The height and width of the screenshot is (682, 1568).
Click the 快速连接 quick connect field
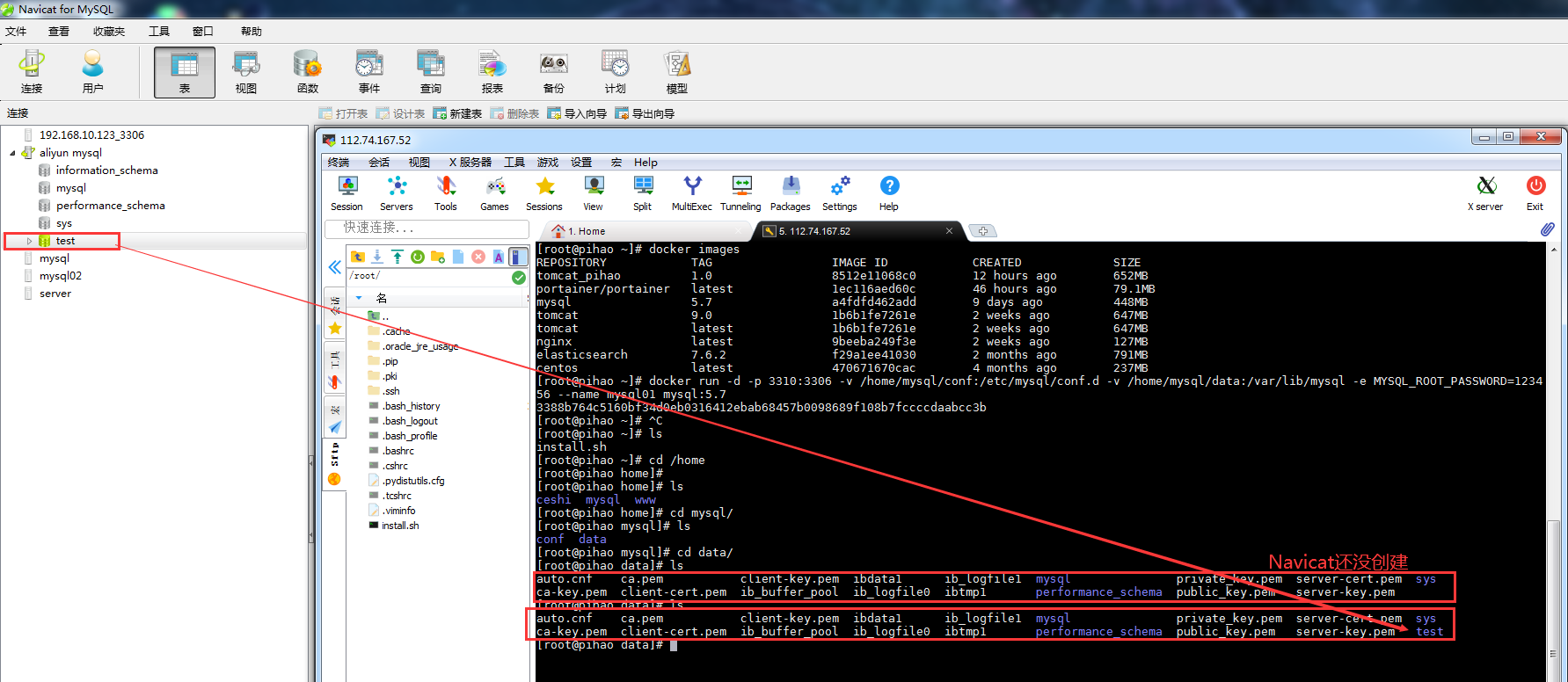(x=427, y=228)
